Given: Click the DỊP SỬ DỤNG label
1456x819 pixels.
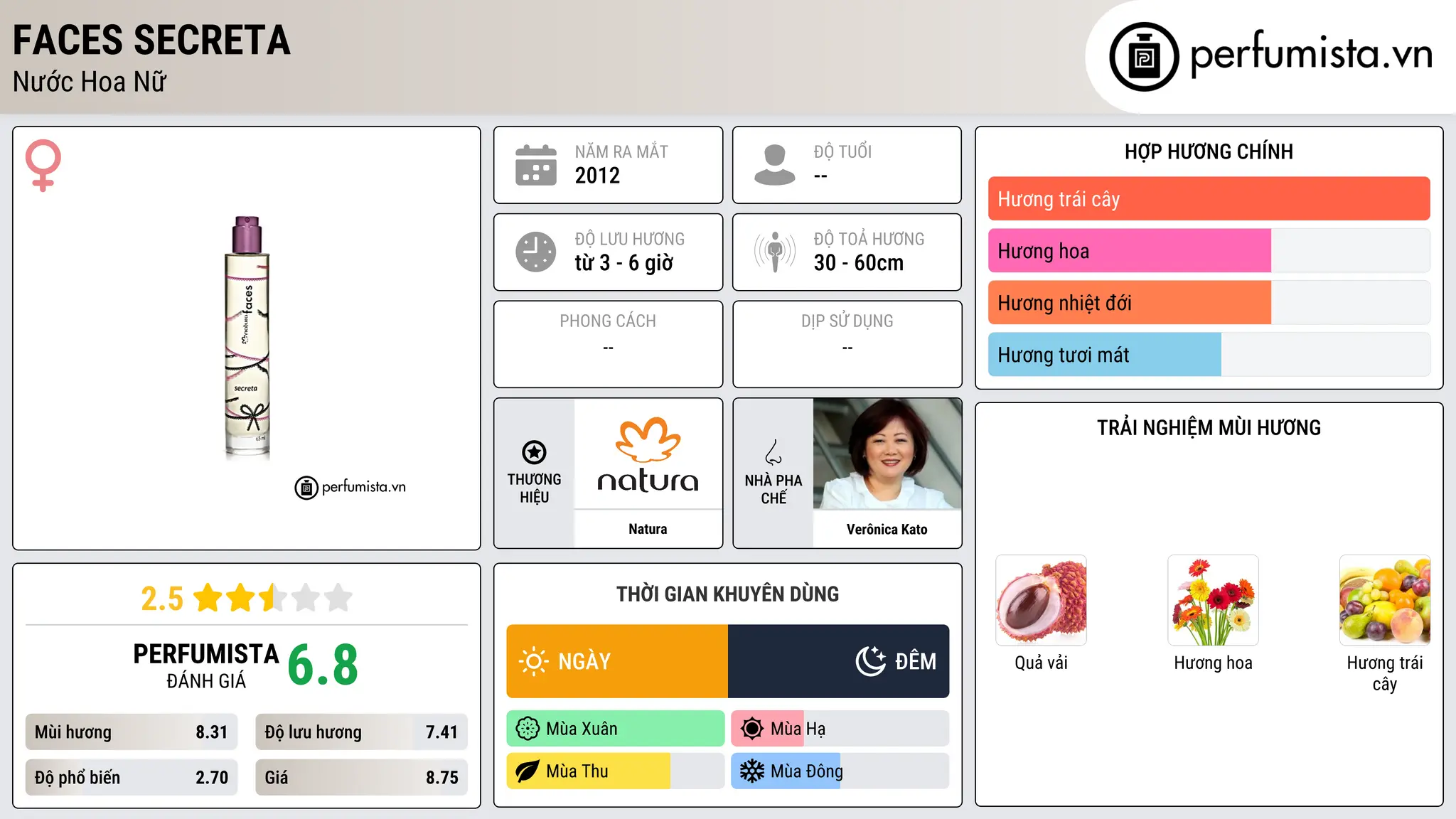Looking at the screenshot, I should point(847,321).
